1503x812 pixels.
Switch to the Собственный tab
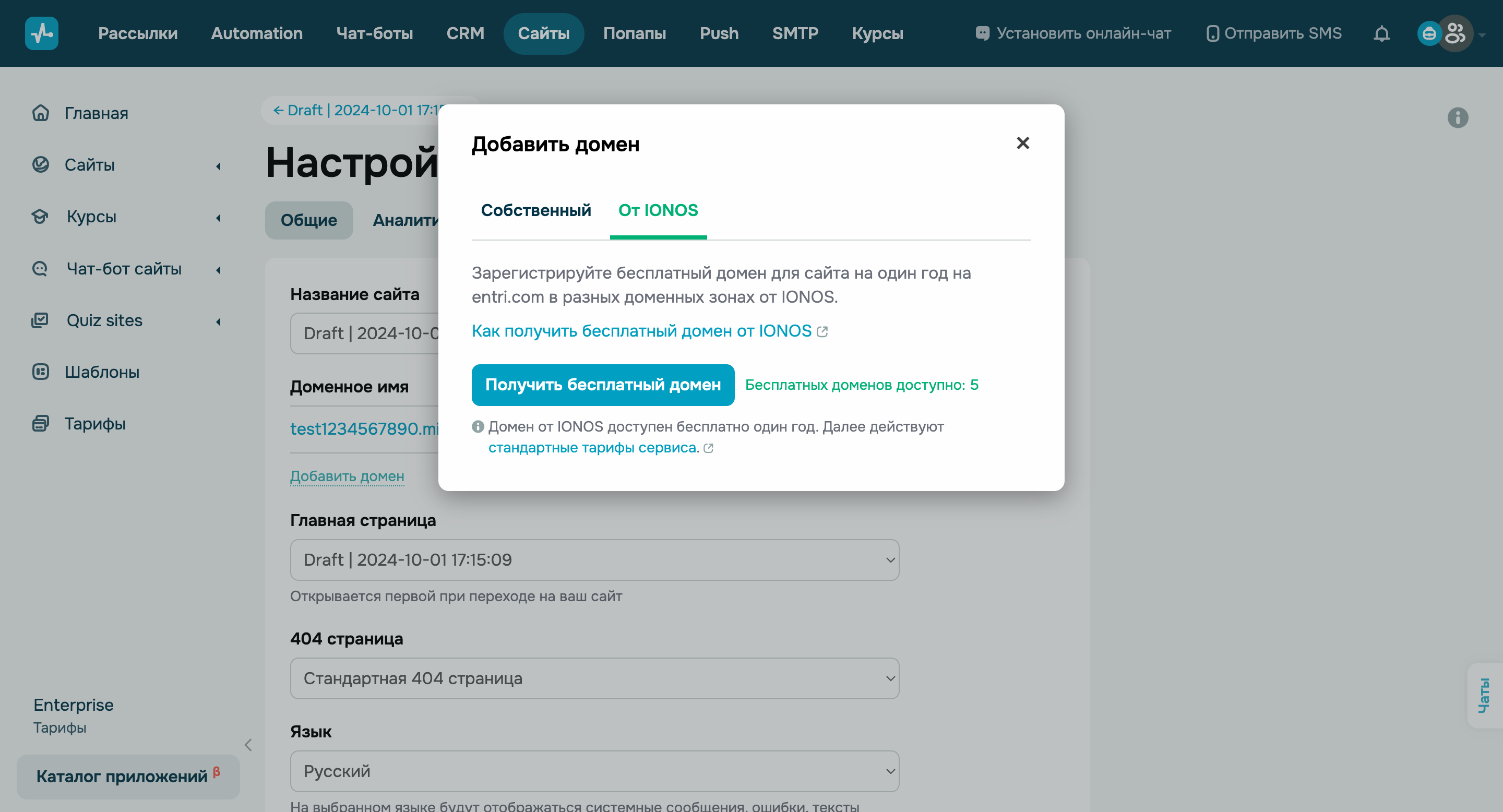pyautogui.click(x=535, y=210)
